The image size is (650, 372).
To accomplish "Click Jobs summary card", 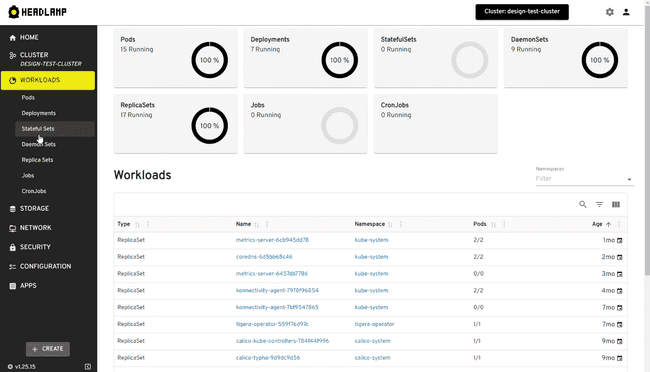I will click(x=306, y=124).
